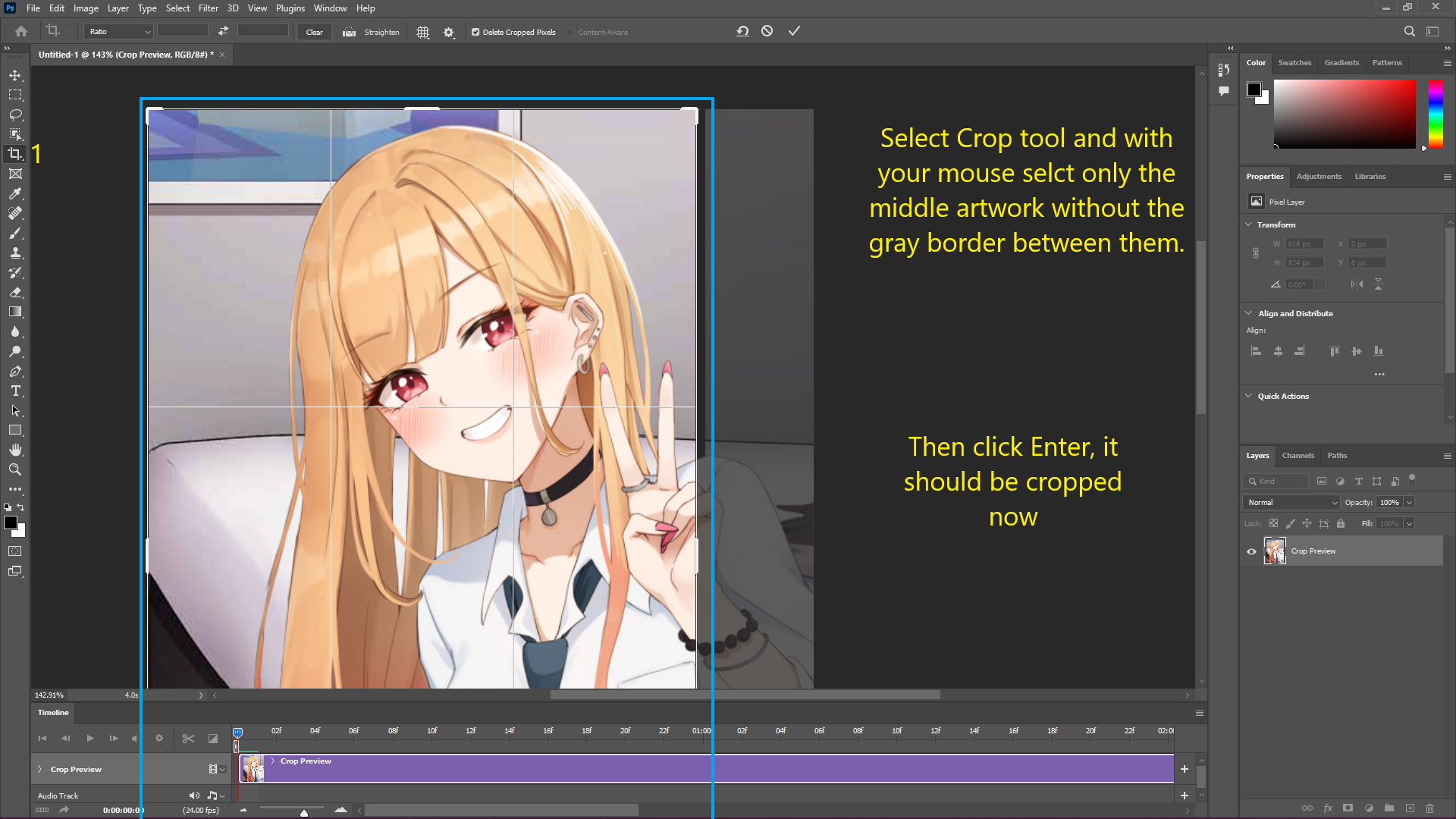Commit the crop with checkmark icon
This screenshot has height=819, width=1456.
coord(794,31)
